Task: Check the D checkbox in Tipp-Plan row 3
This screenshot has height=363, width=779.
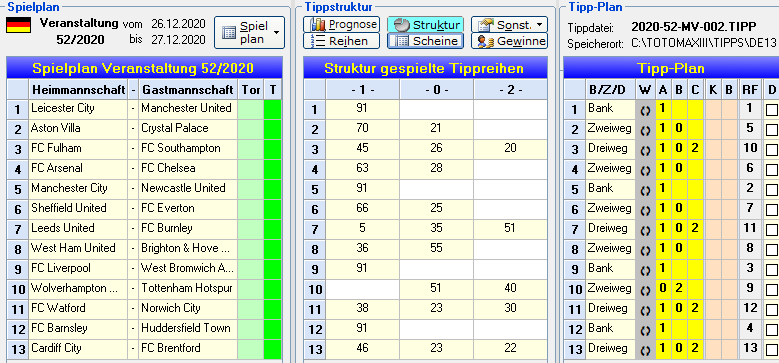Action: pyautogui.click(x=772, y=150)
